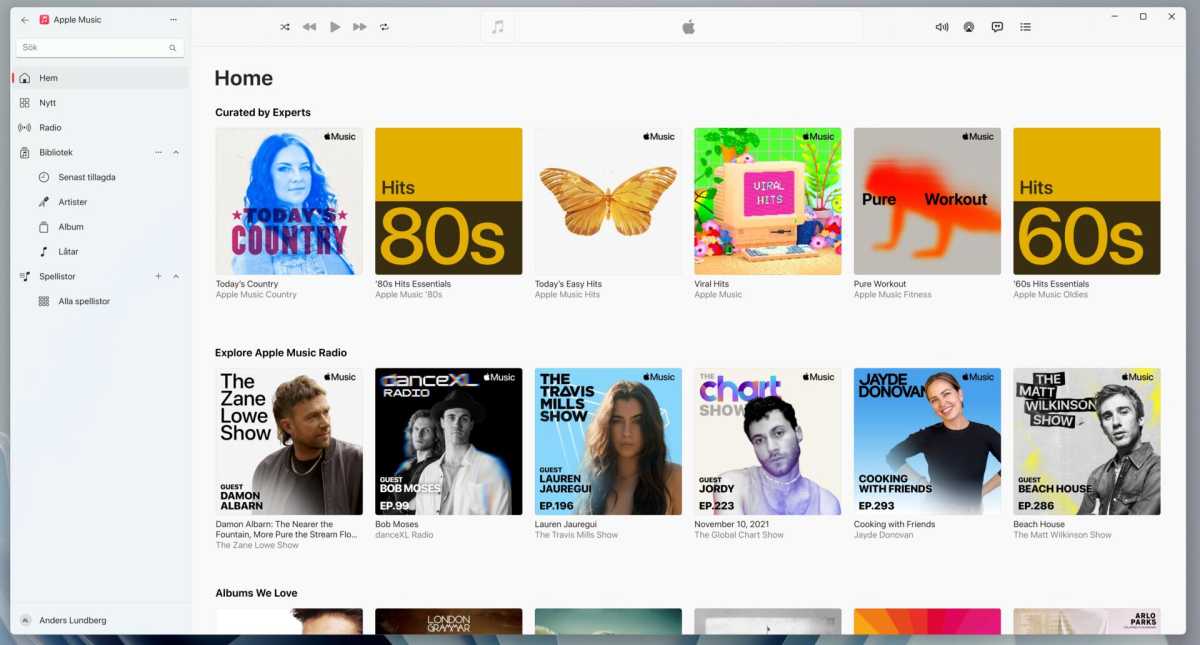The width and height of the screenshot is (1200, 645).
Task: Create a playlist with the plus button
Action: pyautogui.click(x=158, y=276)
